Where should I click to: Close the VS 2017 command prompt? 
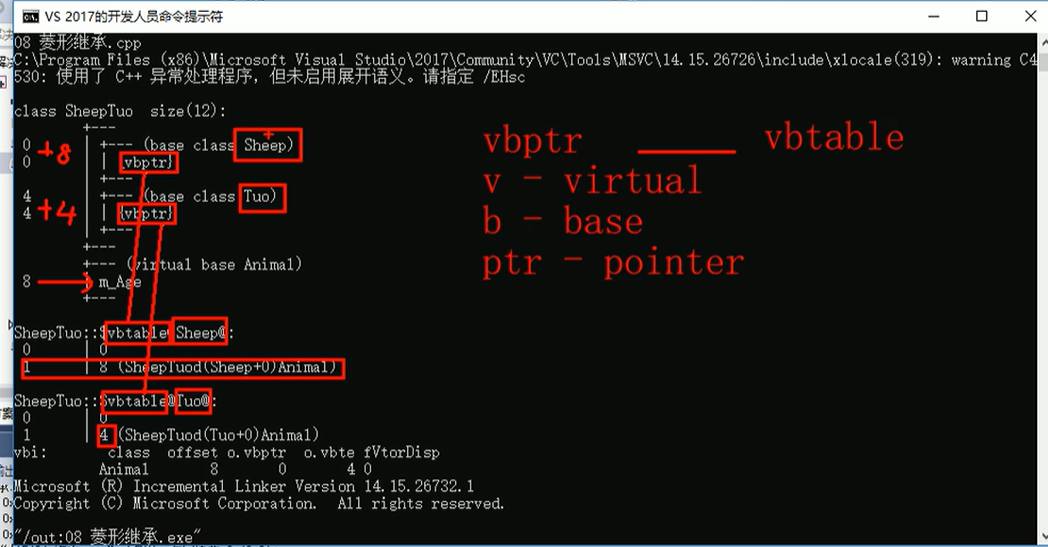pos(1030,16)
